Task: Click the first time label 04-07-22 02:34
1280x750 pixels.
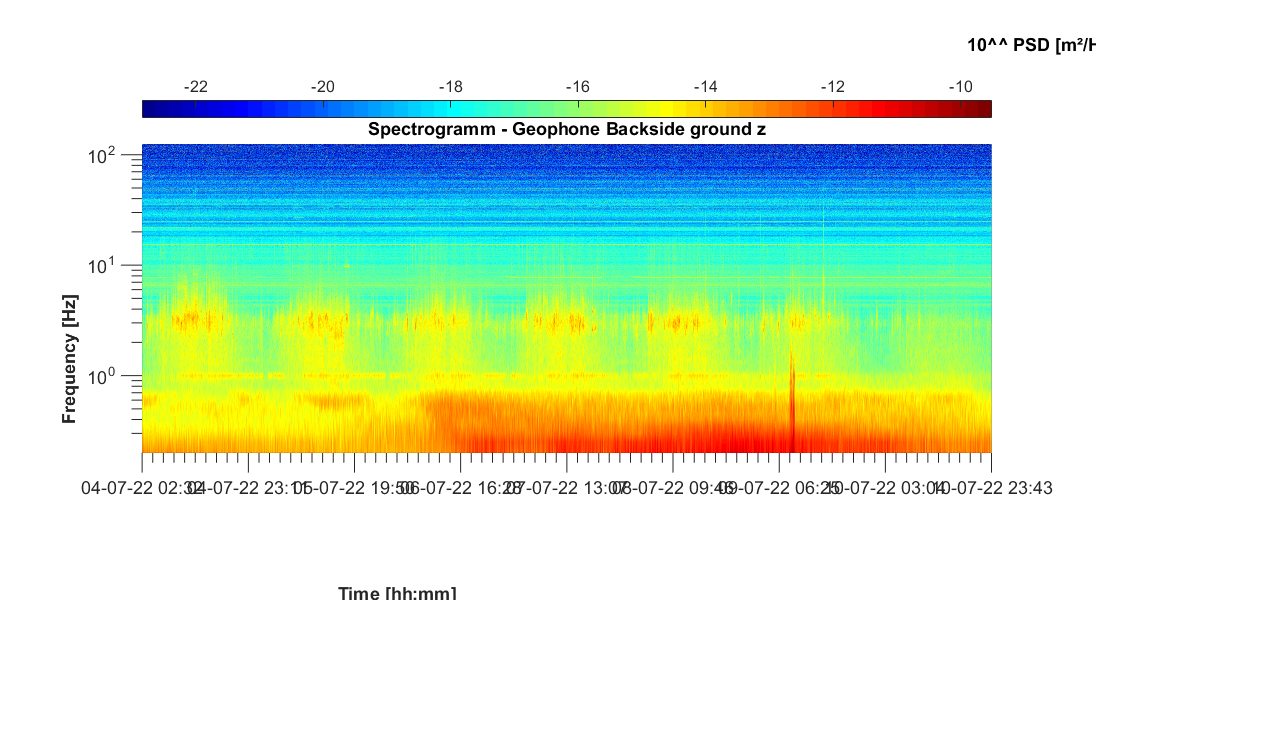Action: (x=140, y=488)
